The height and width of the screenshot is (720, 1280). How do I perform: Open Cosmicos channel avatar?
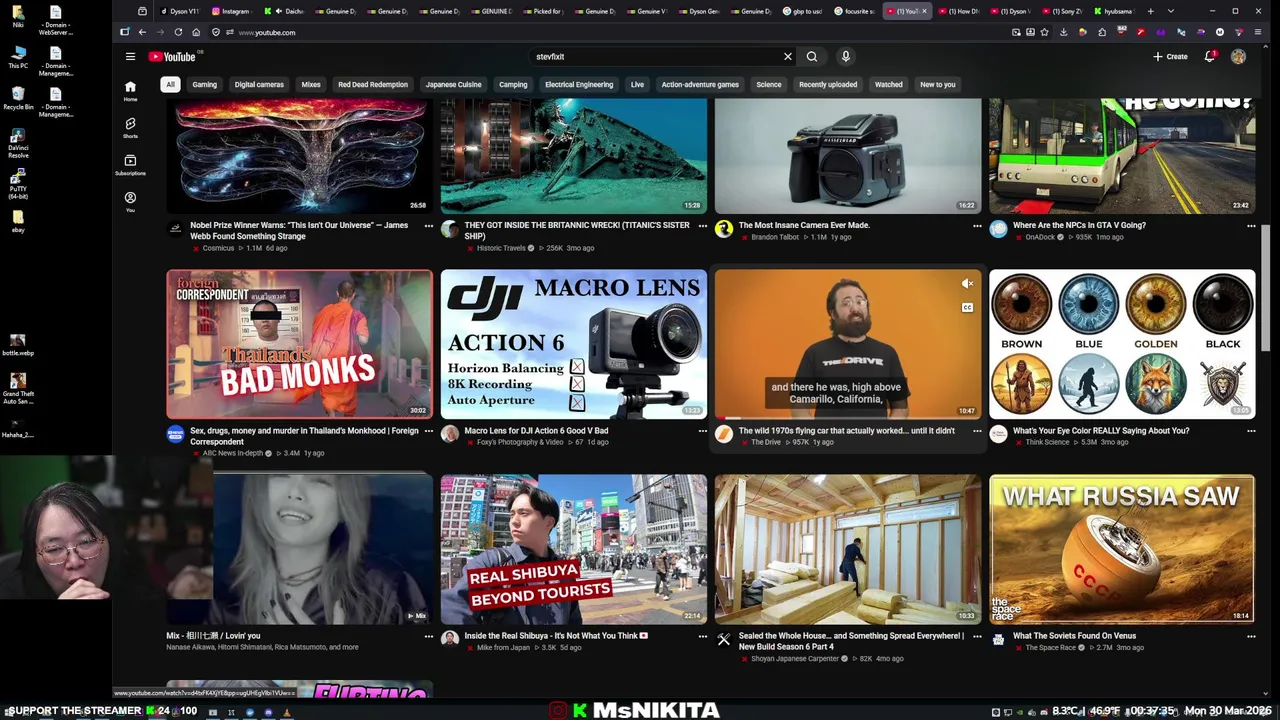(x=176, y=230)
